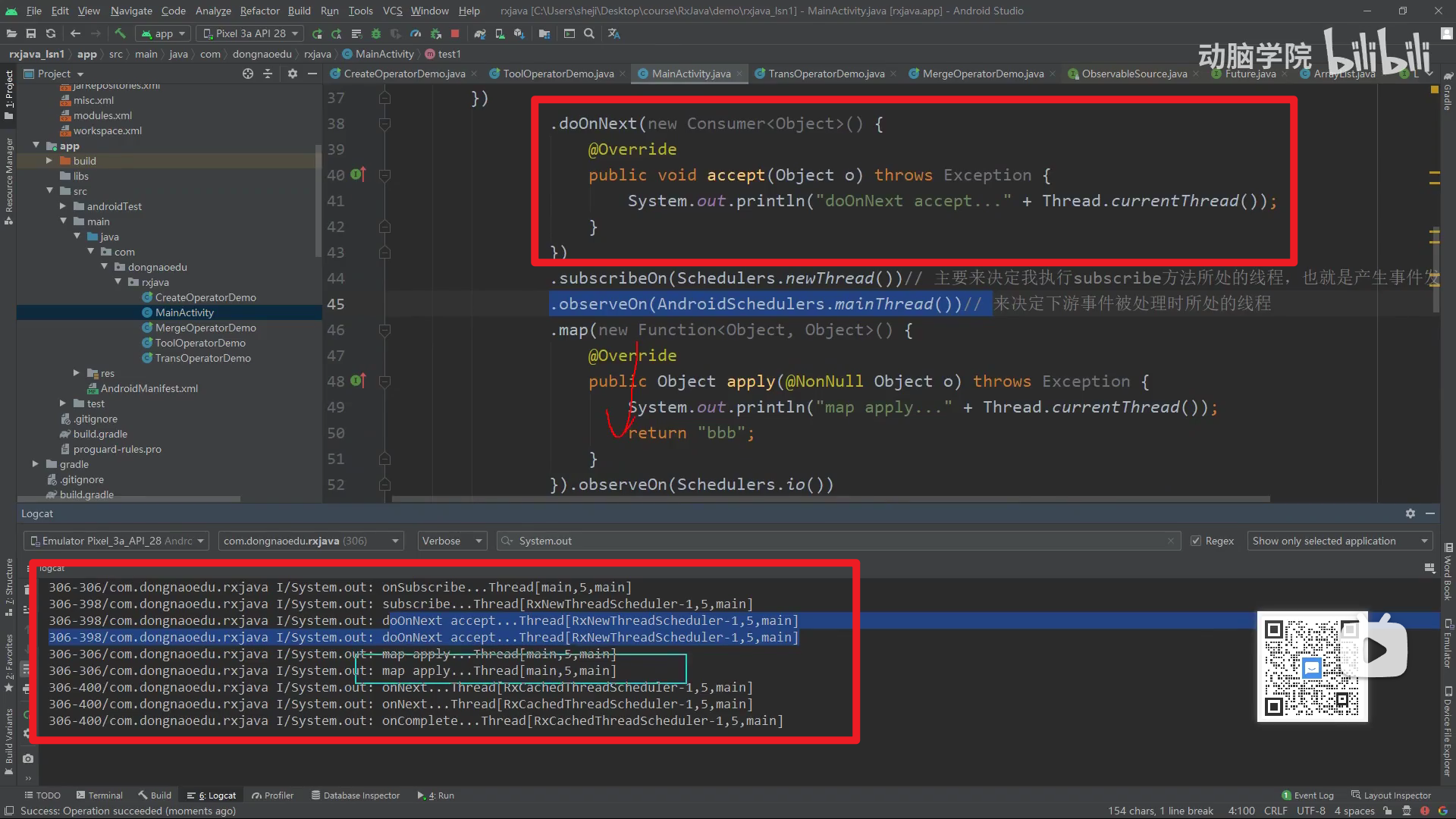Viewport: 1456px width, 819px height.
Task: Click the locate/scroll from source target icon
Action: click(x=248, y=74)
